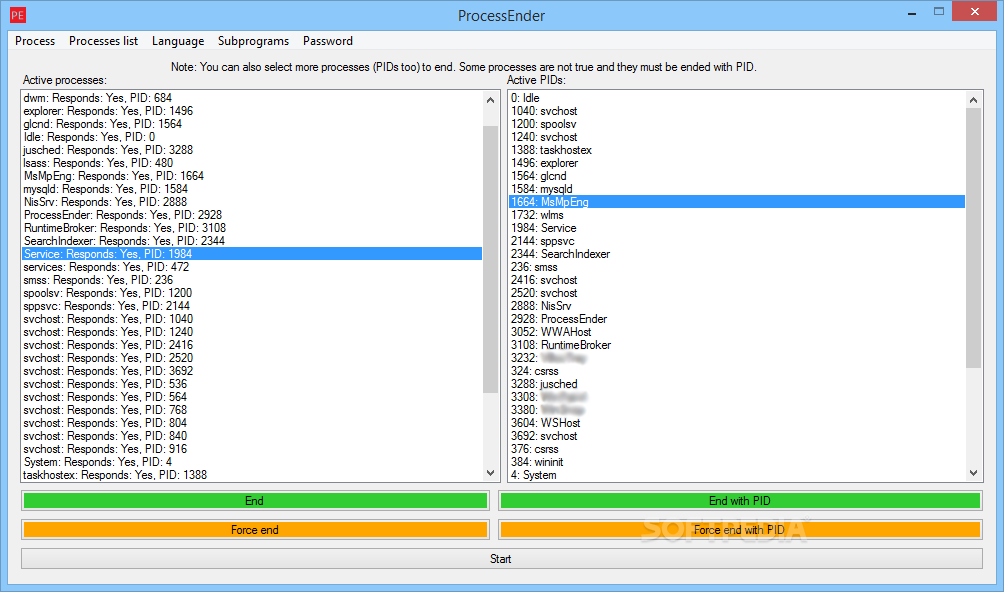The height and width of the screenshot is (592, 1004).
Task: Open the Password menu
Action: pos(328,41)
